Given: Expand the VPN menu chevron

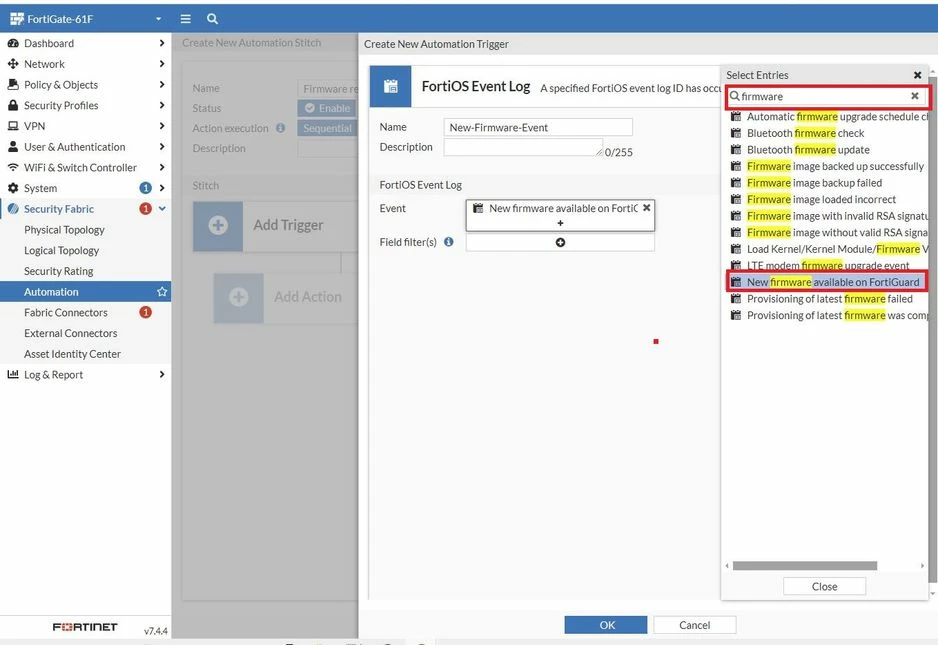Looking at the screenshot, I should 162,126.
